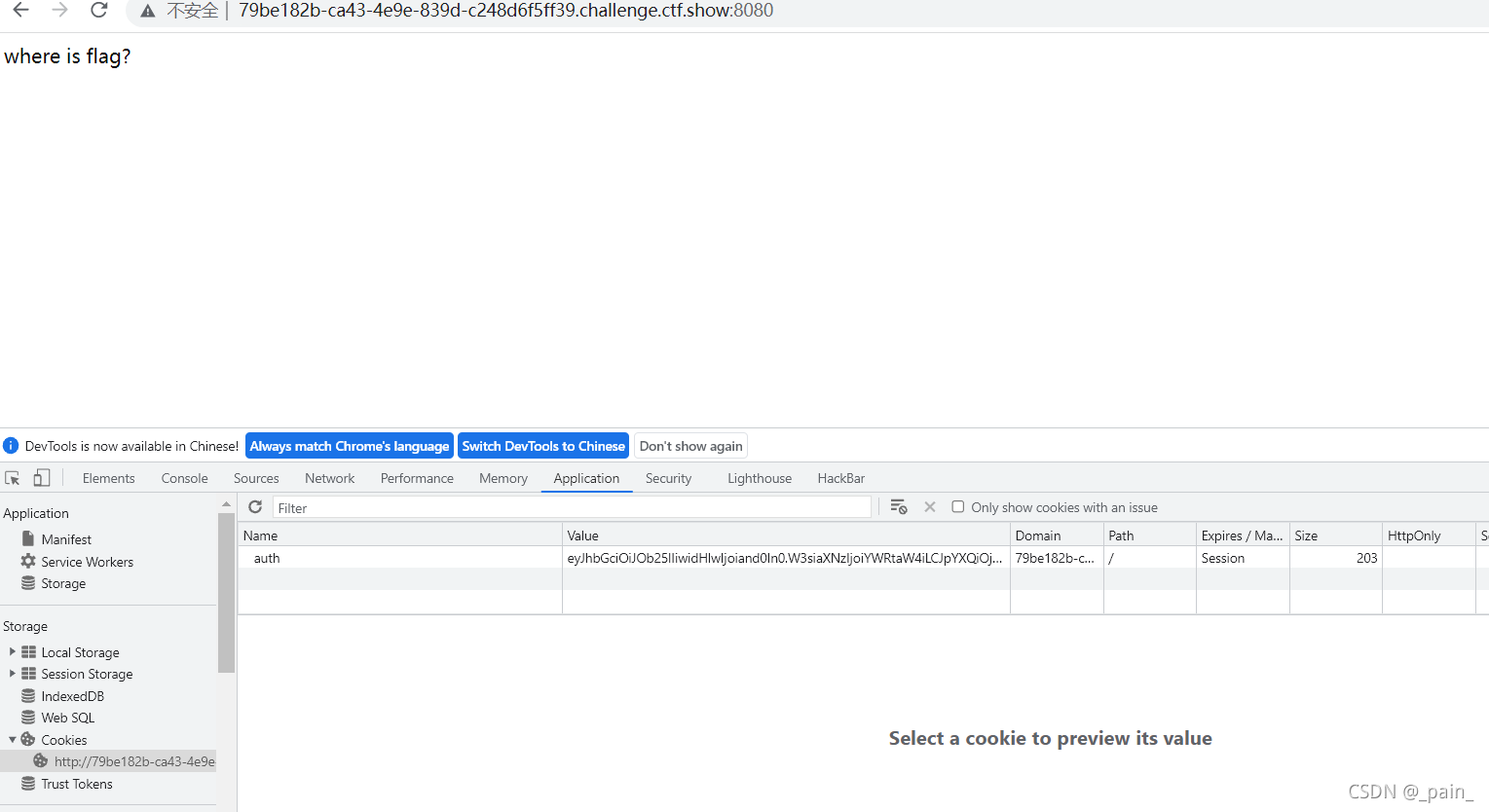Select the Service Workers tree item
Screen dimensions: 1489x812
[x=88, y=561]
